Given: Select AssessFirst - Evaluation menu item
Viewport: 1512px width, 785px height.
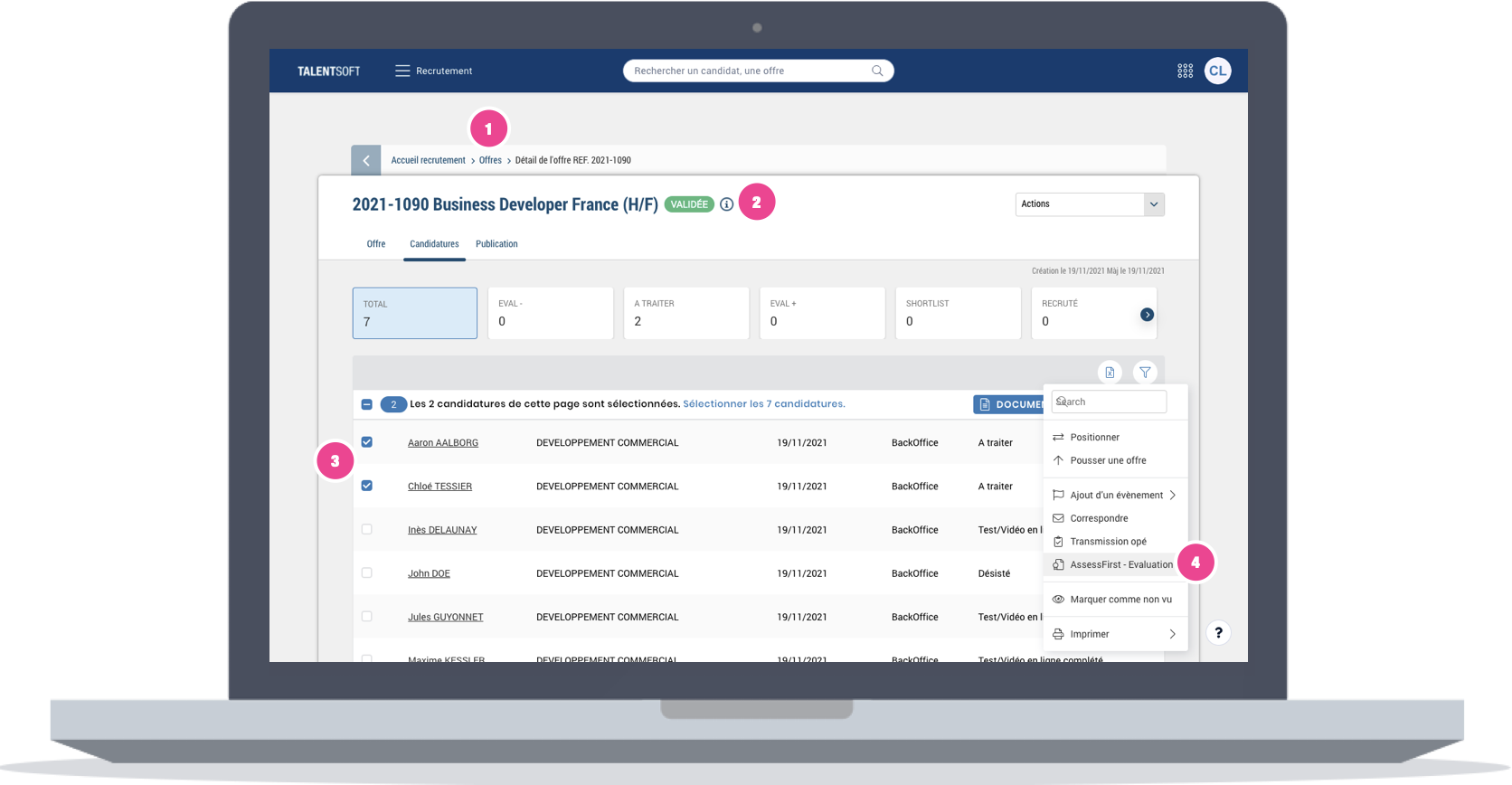Looking at the screenshot, I should click(1120, 564).
